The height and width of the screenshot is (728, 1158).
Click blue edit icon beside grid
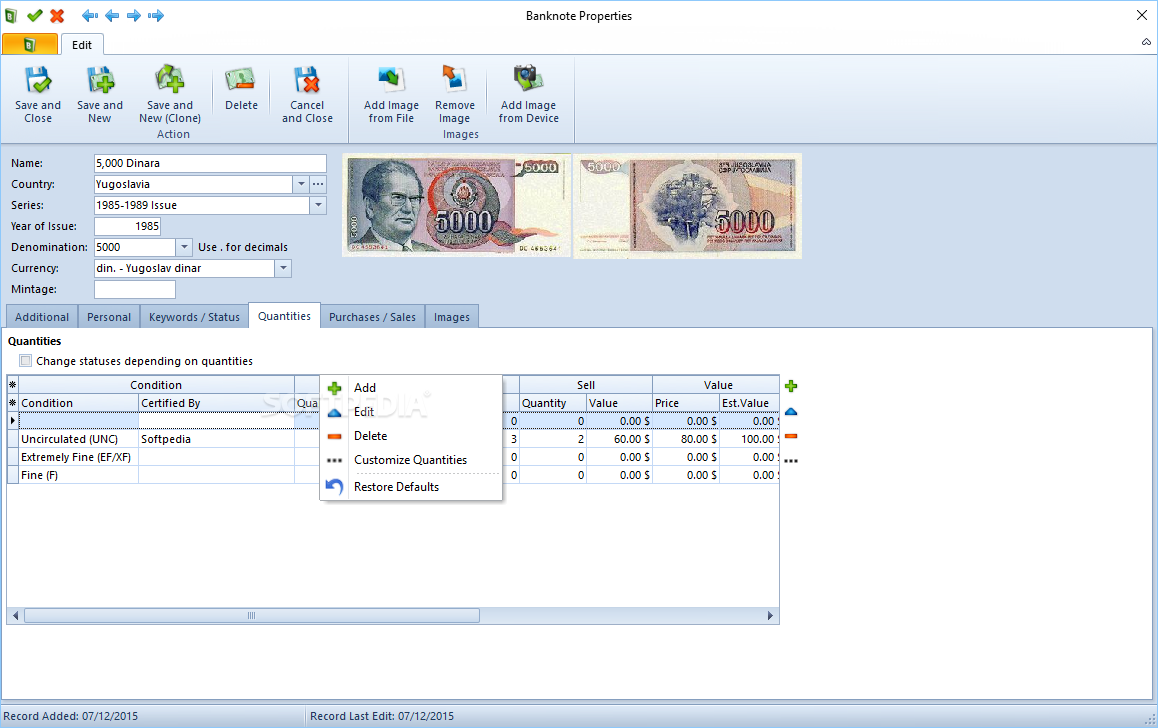[791, 411]
